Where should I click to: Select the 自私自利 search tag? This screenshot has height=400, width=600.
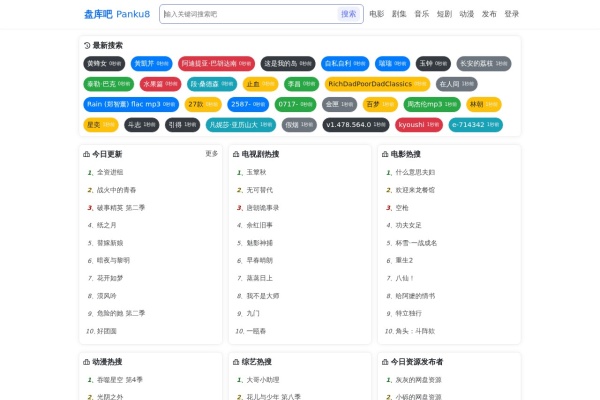345,64
